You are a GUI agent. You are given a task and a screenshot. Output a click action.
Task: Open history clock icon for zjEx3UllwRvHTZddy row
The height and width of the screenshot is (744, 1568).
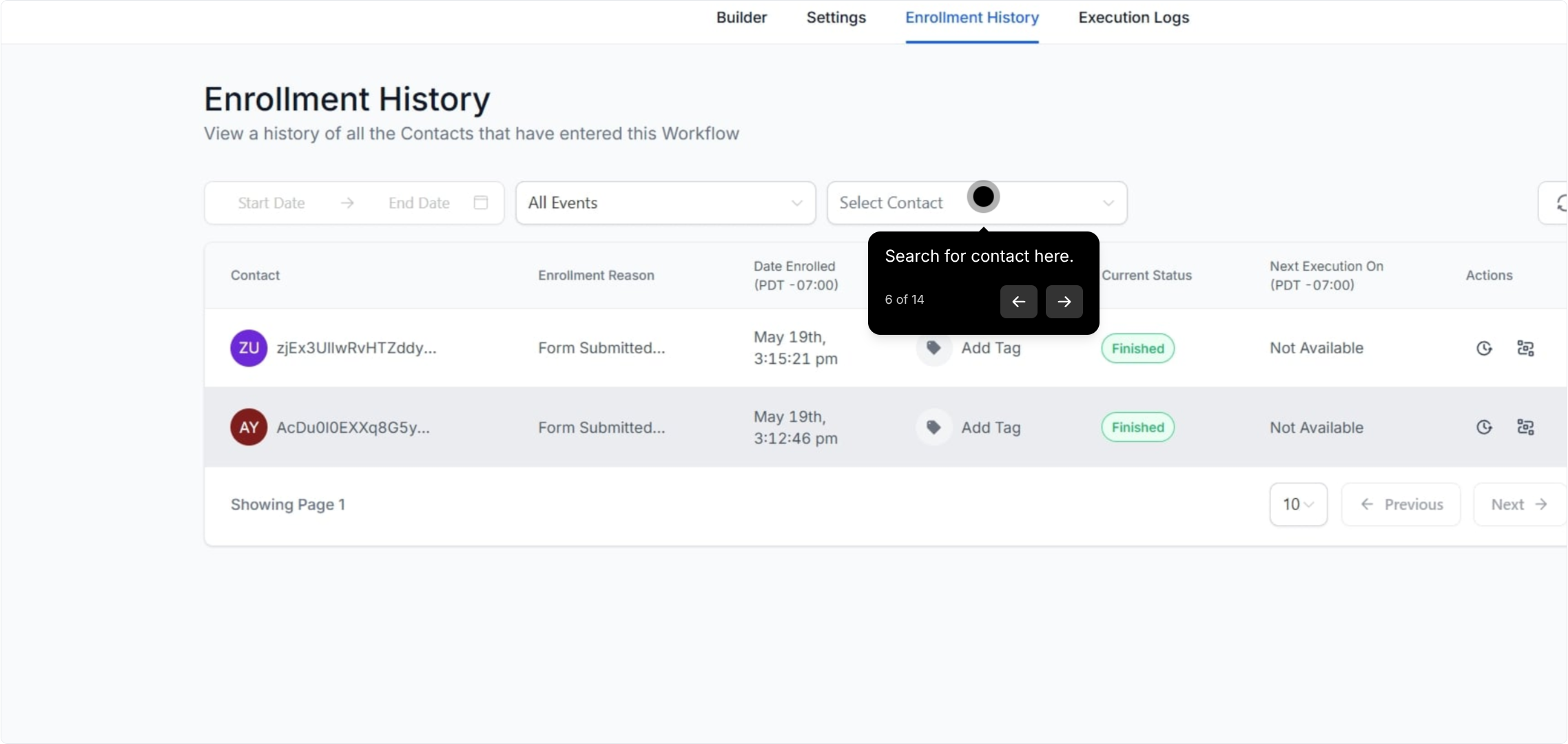[x=1484, y=349]
